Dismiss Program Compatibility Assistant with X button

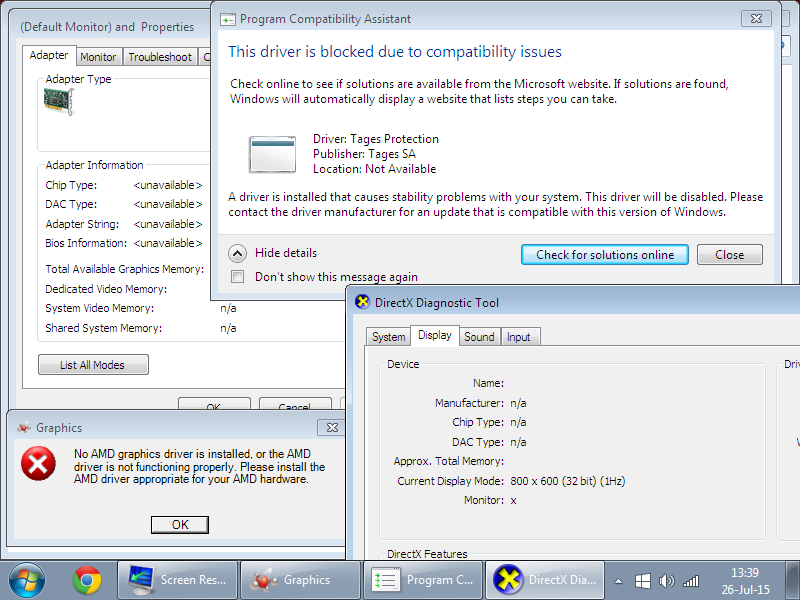coord(756,19)
